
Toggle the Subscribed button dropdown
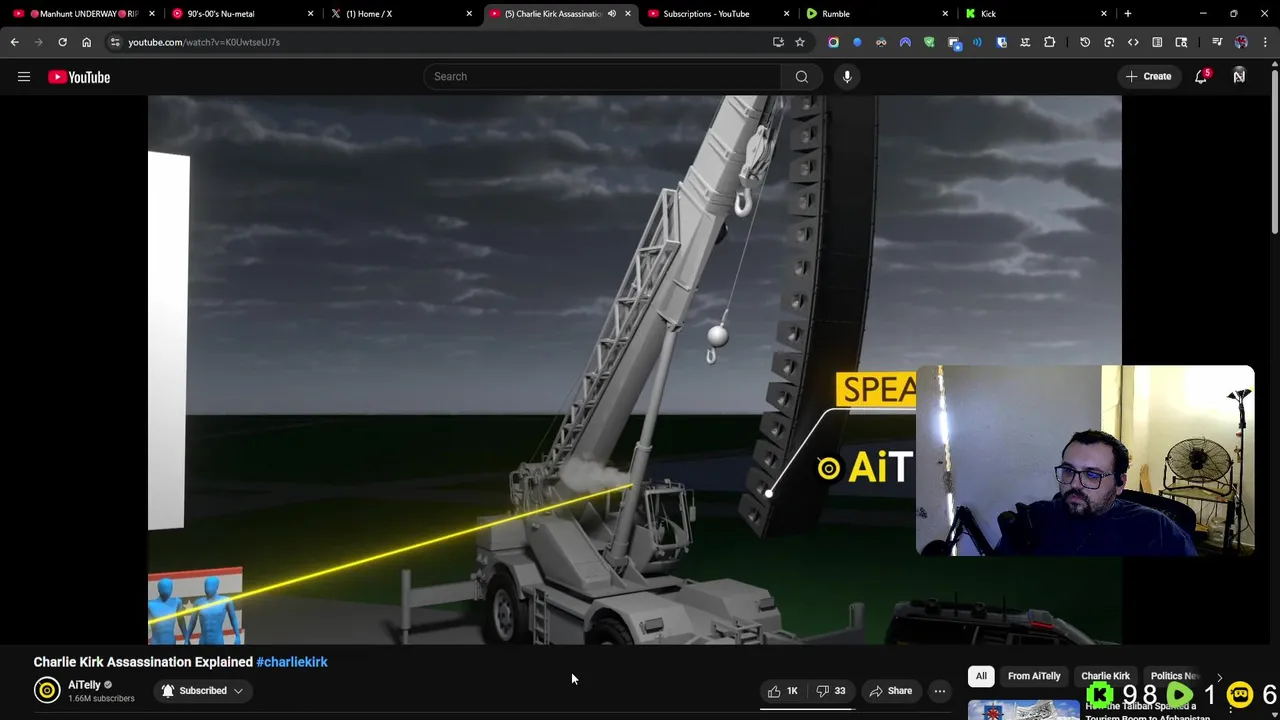(202, 691)
